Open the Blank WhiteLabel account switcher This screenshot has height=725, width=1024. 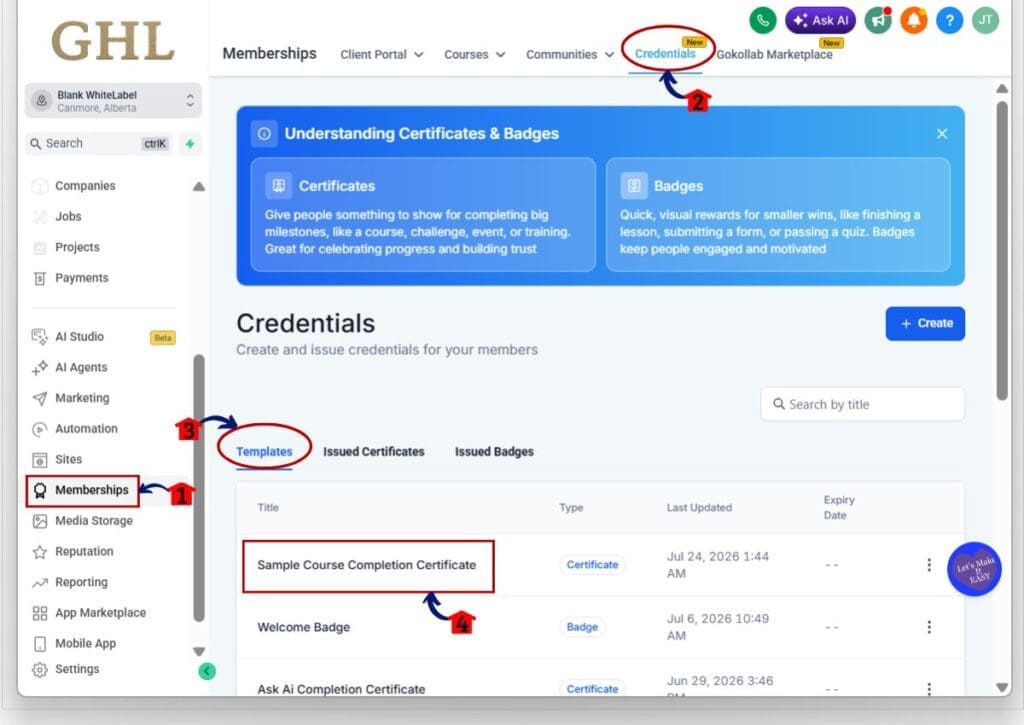pos(113,101)
